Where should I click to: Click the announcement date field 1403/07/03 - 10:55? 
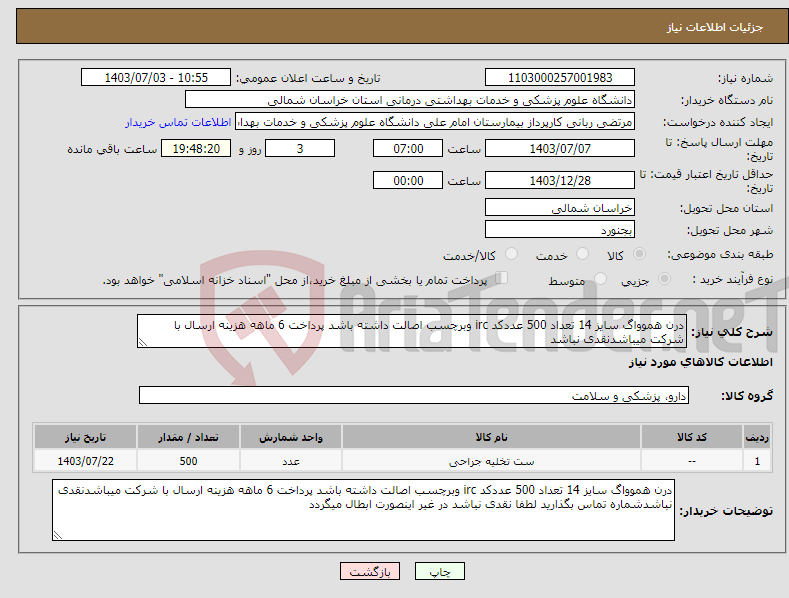pos(156,78)
